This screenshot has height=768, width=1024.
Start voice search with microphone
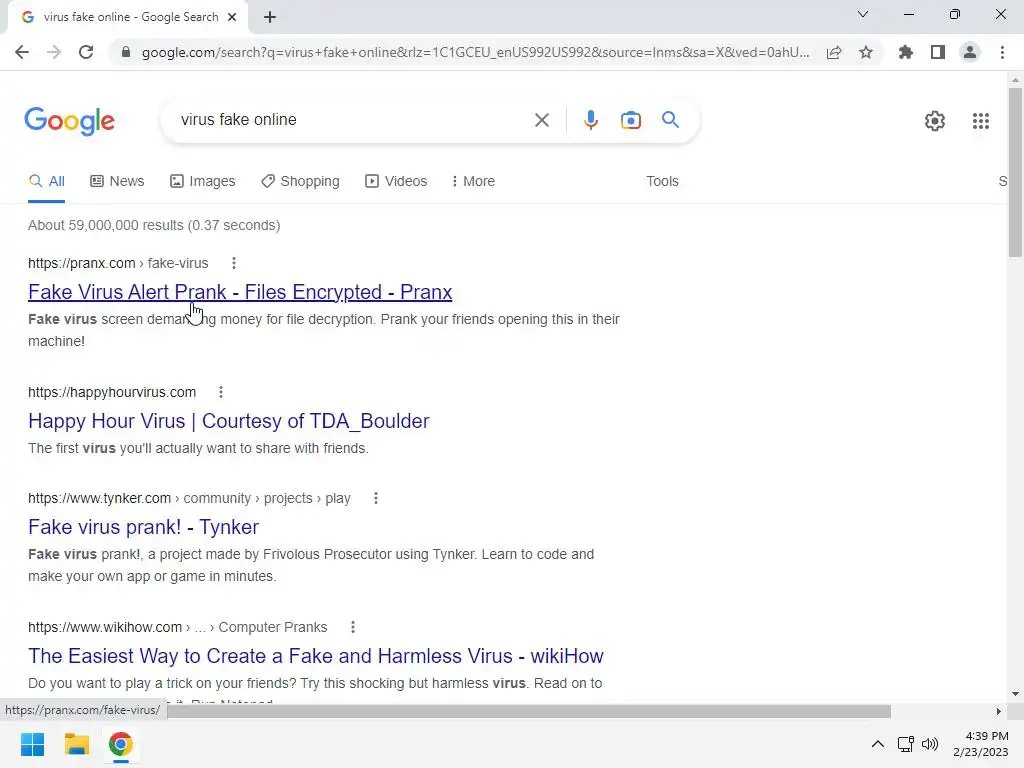[591, 120]
